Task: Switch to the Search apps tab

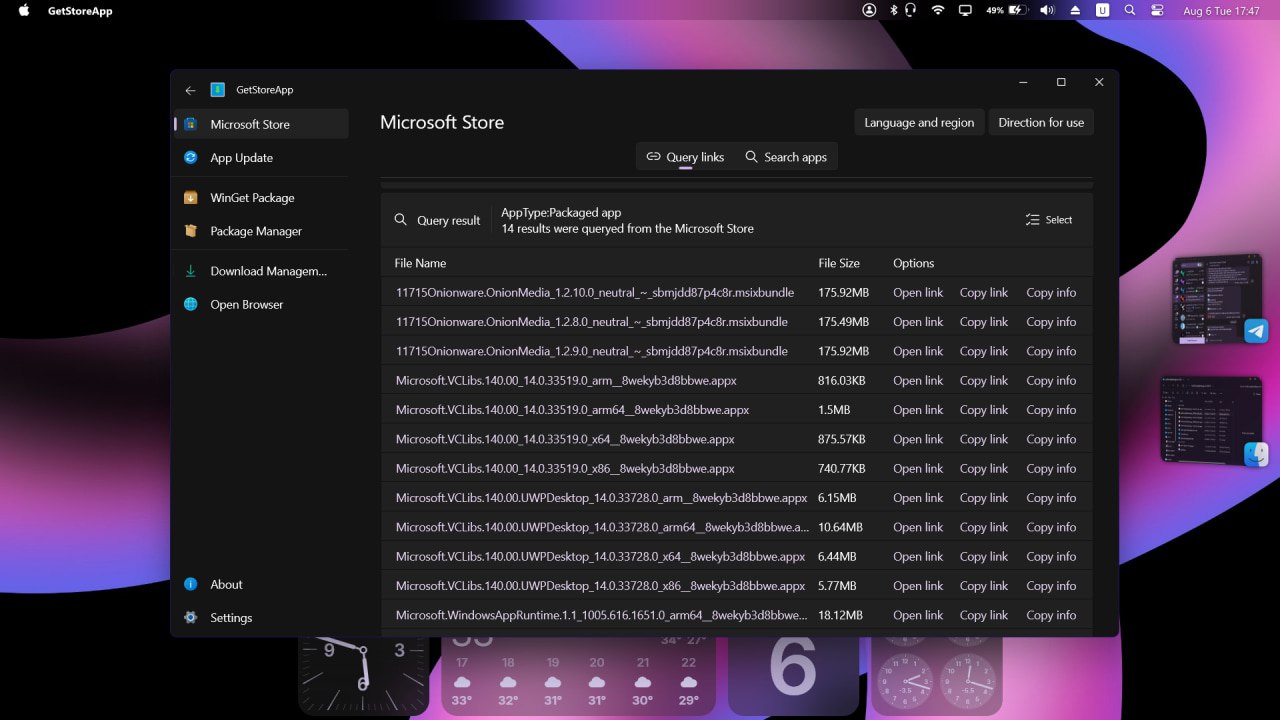Action: tap(786, 157)
